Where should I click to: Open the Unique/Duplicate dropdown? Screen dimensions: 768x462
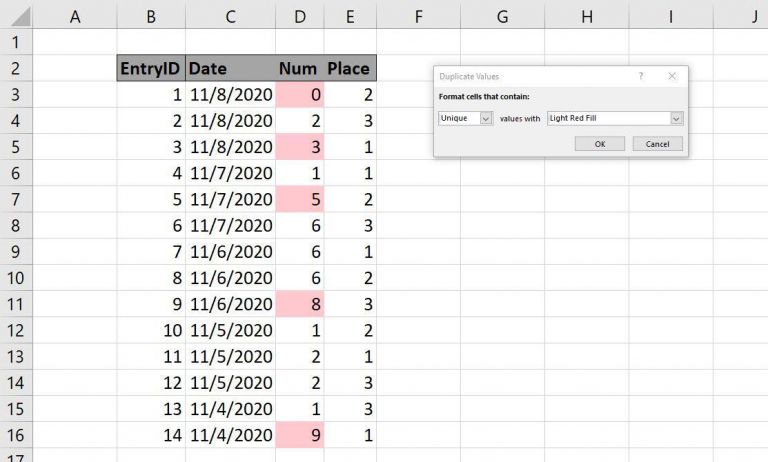[466, 118]
